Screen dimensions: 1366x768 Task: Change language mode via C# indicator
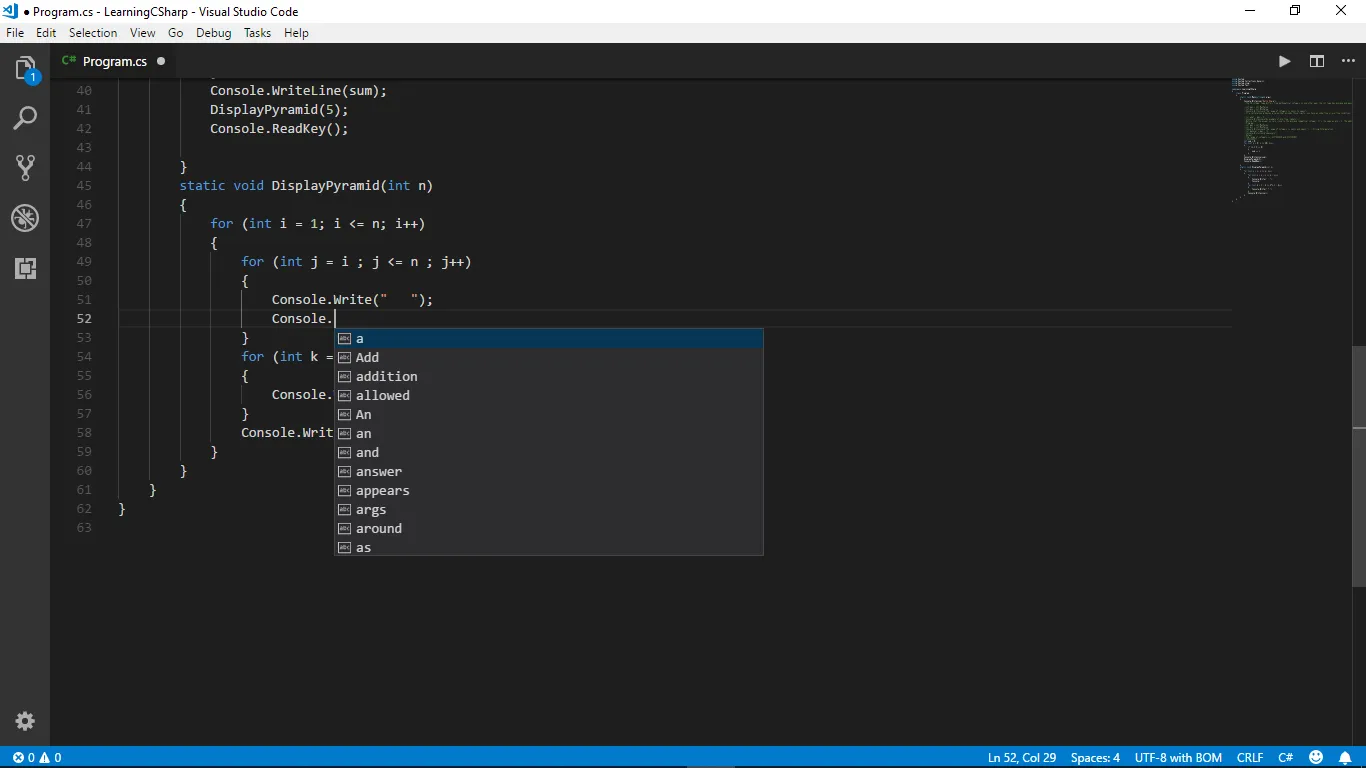1286,758
